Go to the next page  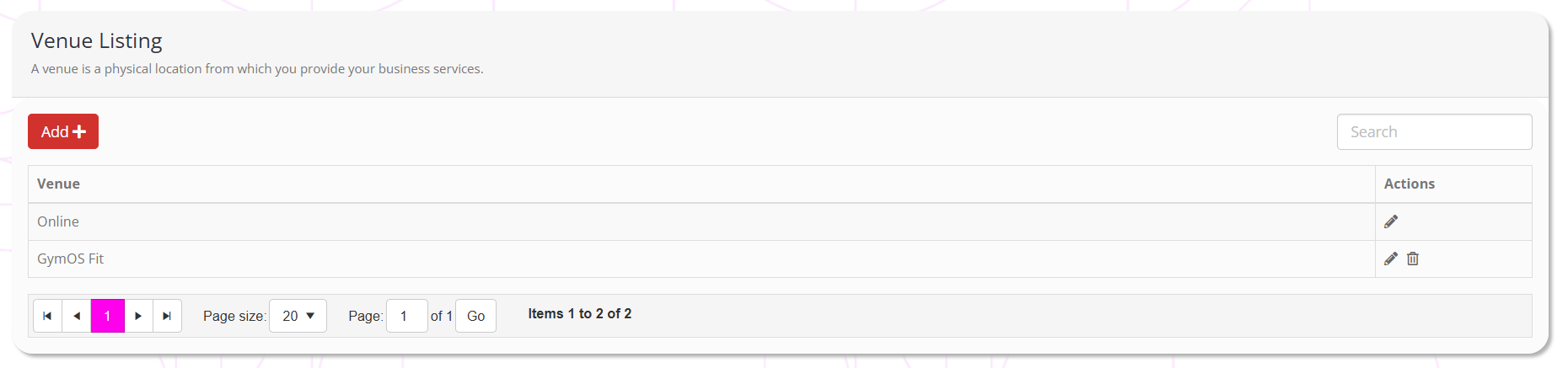[x=138, y=316]
